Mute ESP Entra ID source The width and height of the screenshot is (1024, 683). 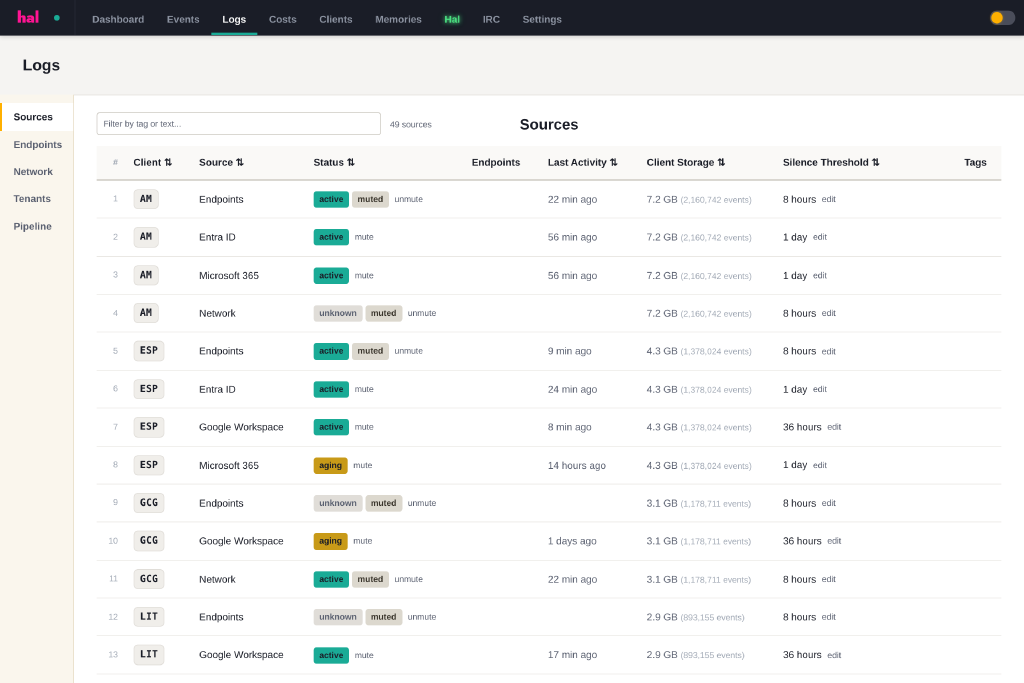point(364,389)
